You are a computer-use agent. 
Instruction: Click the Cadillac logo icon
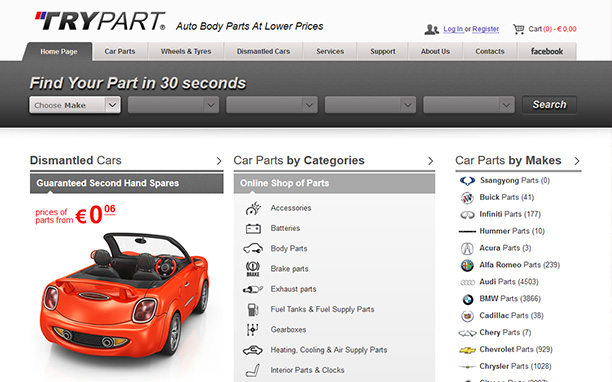(x=467, y=316)
